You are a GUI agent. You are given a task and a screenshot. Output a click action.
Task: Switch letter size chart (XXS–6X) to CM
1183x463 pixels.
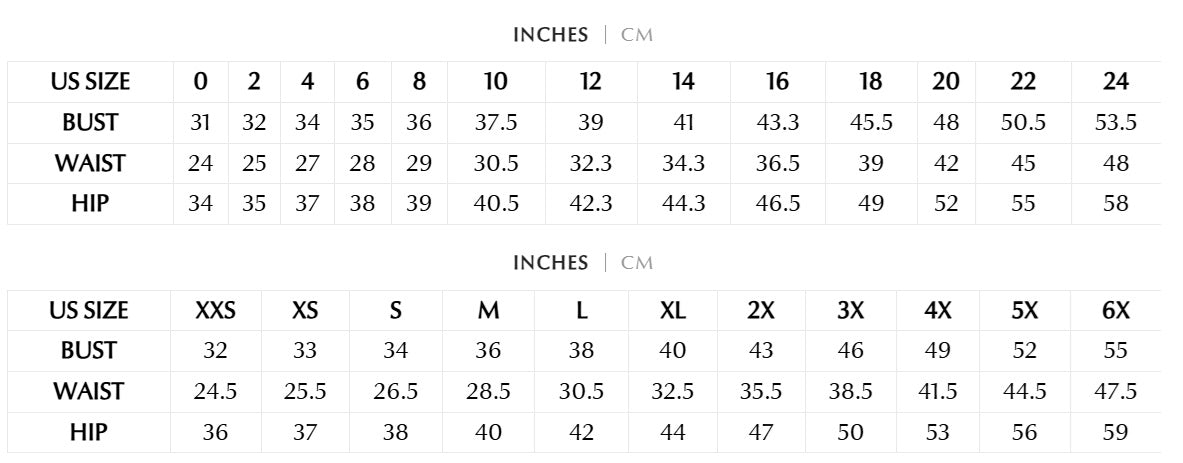[x=636, y=263]
